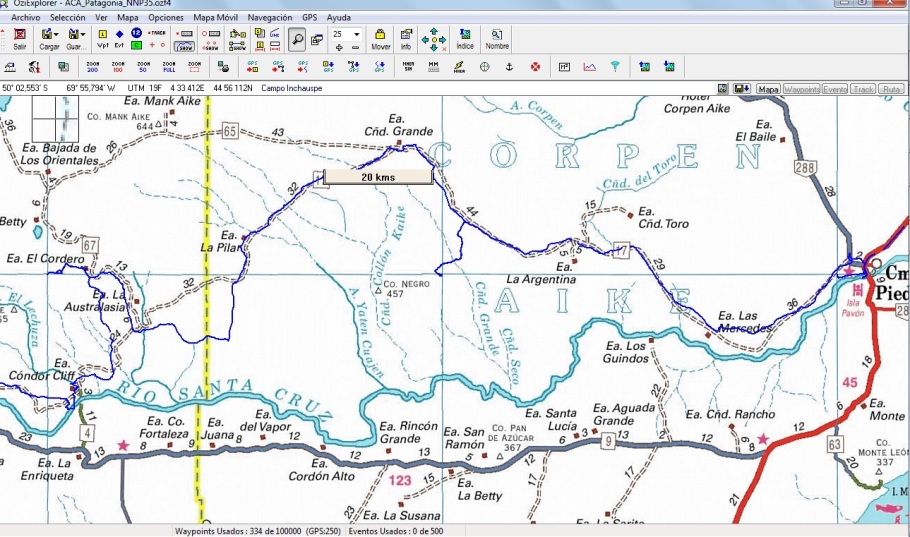Click the zoom out minus button

[355, 48]
